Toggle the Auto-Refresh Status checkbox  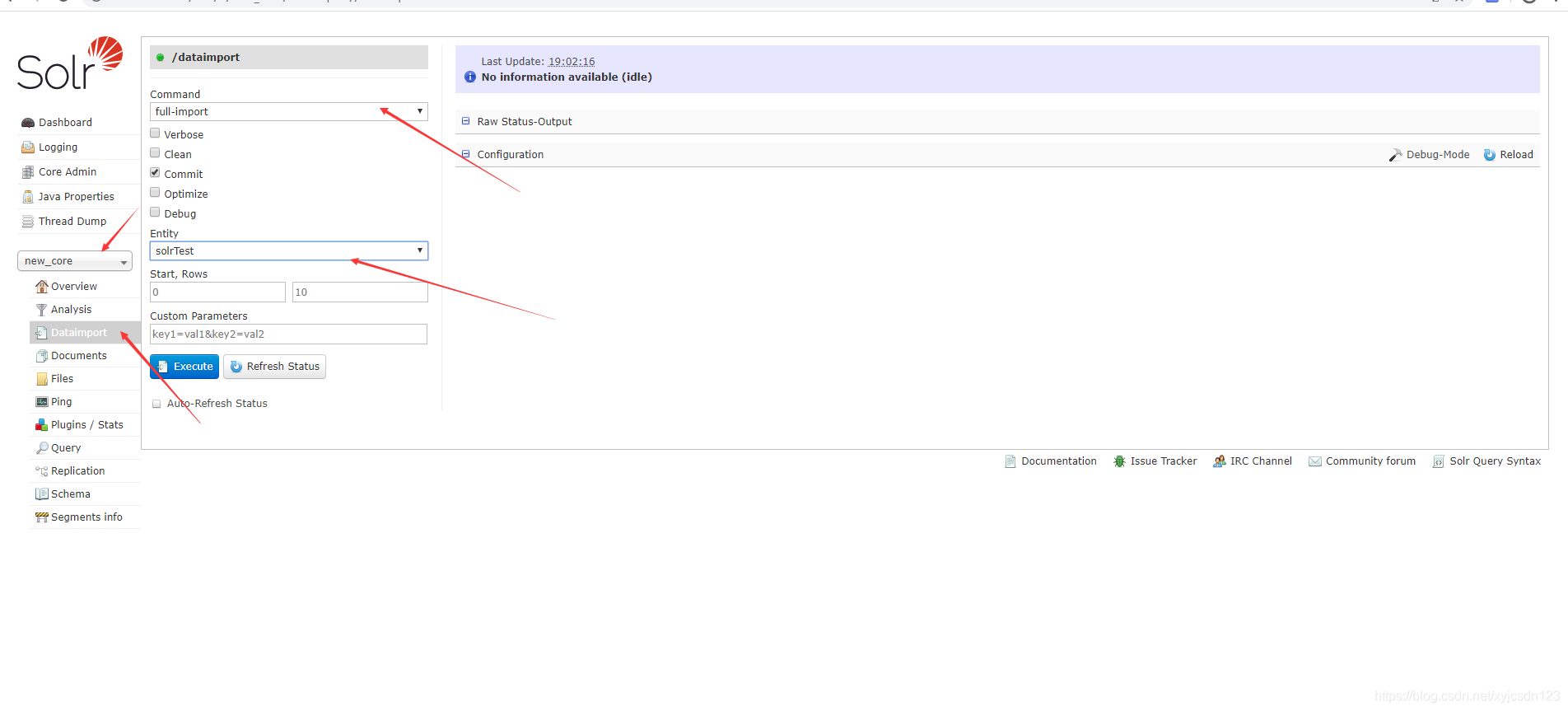click(156, 404)
